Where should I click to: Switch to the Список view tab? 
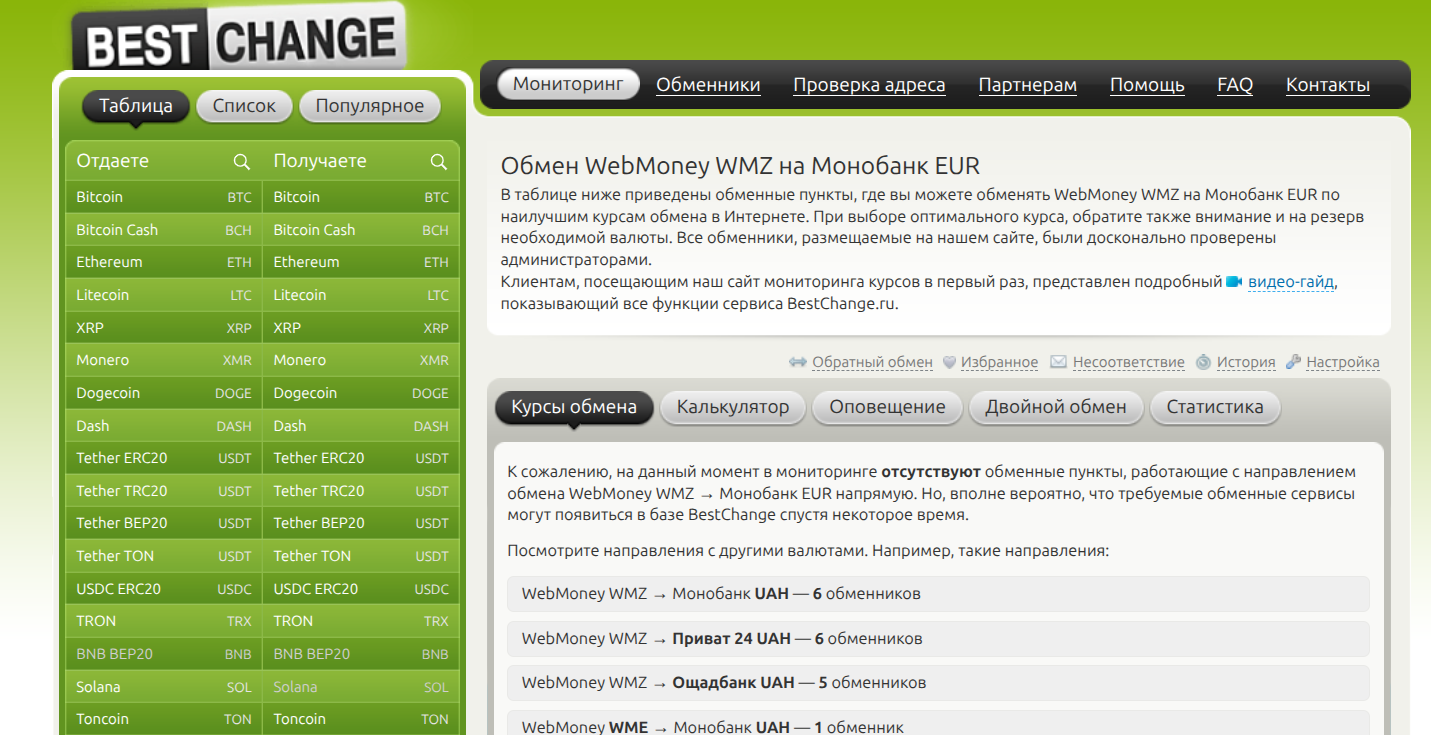coord(244,106)
